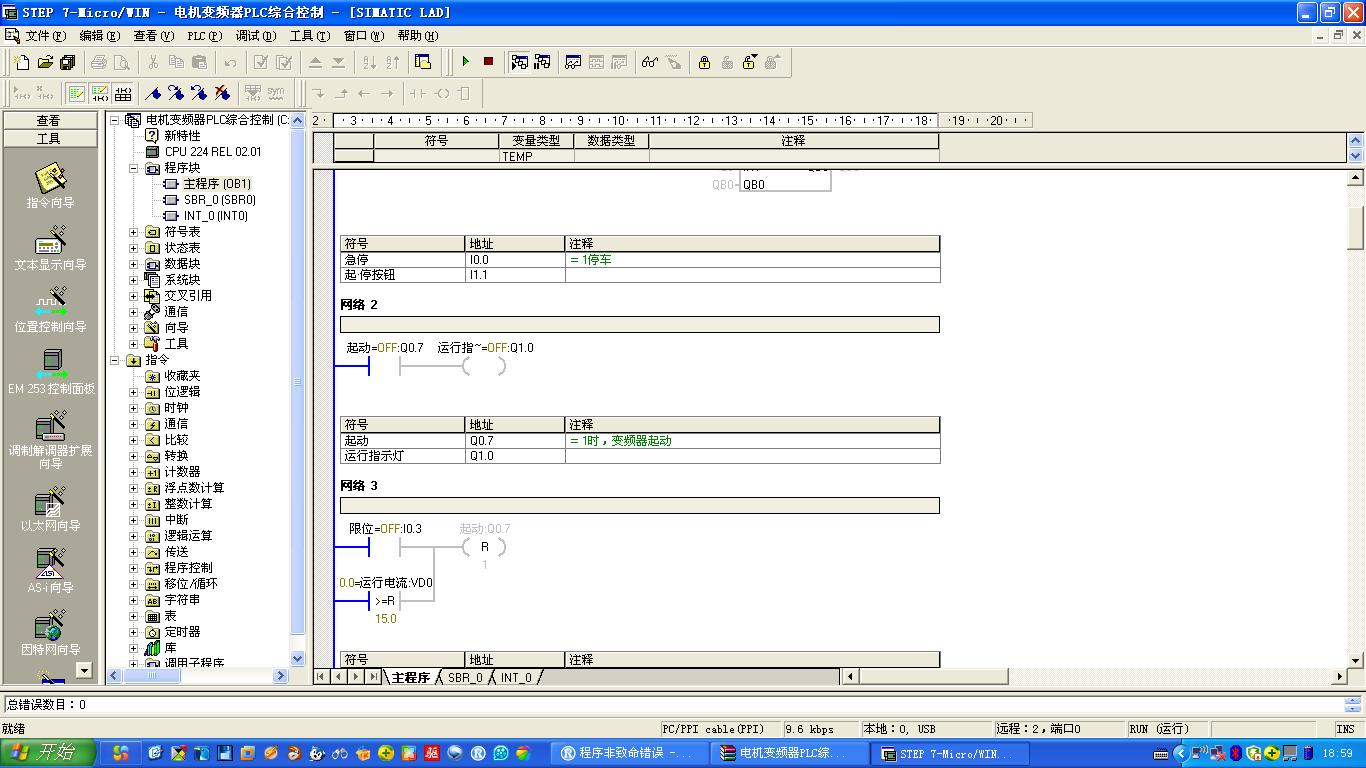
Task: Click the red Stop PLC button
Action: pyautogui.click(x=488, y=62)
